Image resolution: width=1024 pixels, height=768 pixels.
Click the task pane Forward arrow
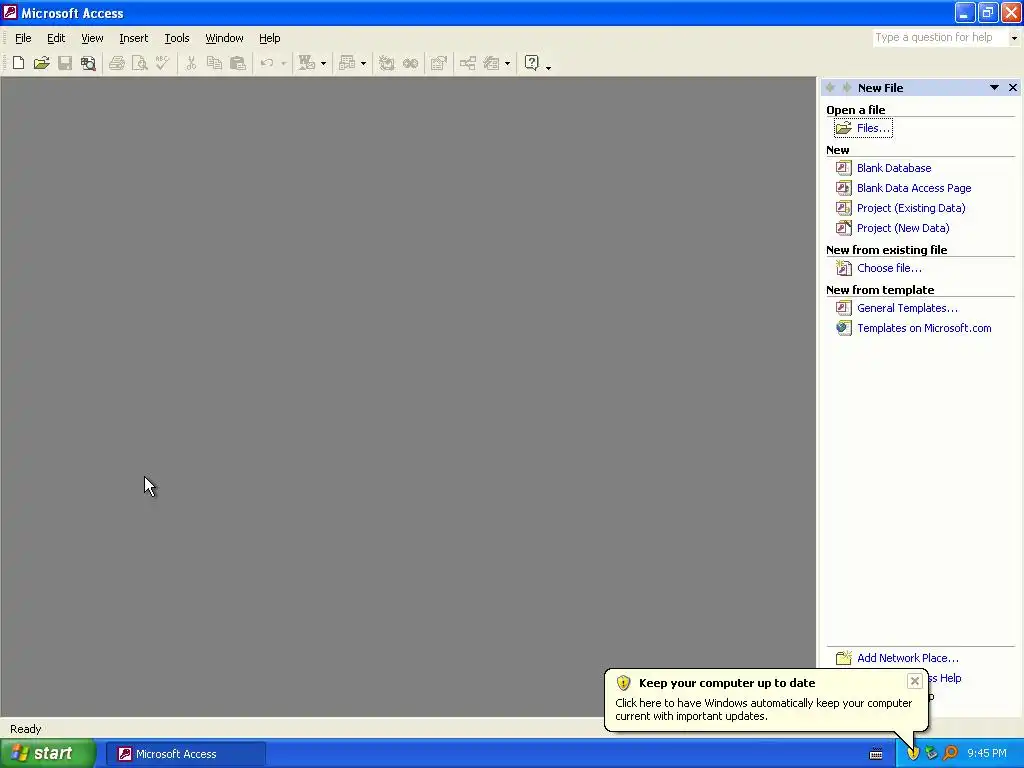click(x=847, y=88)
